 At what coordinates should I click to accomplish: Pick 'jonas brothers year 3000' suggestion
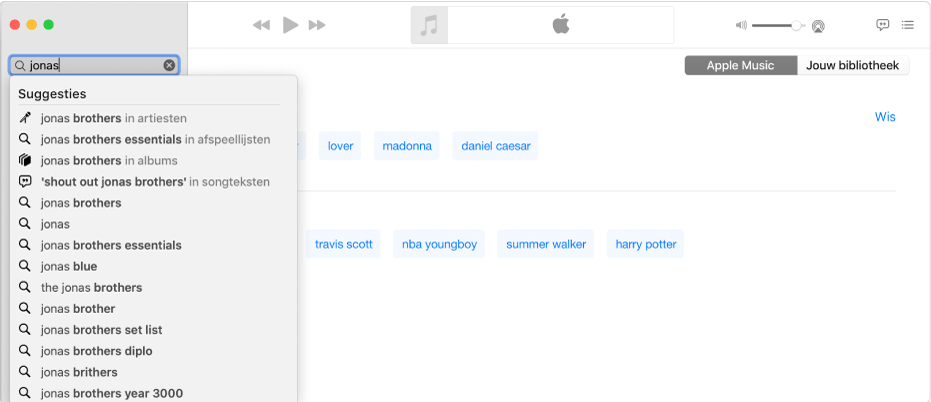(111, 393)
